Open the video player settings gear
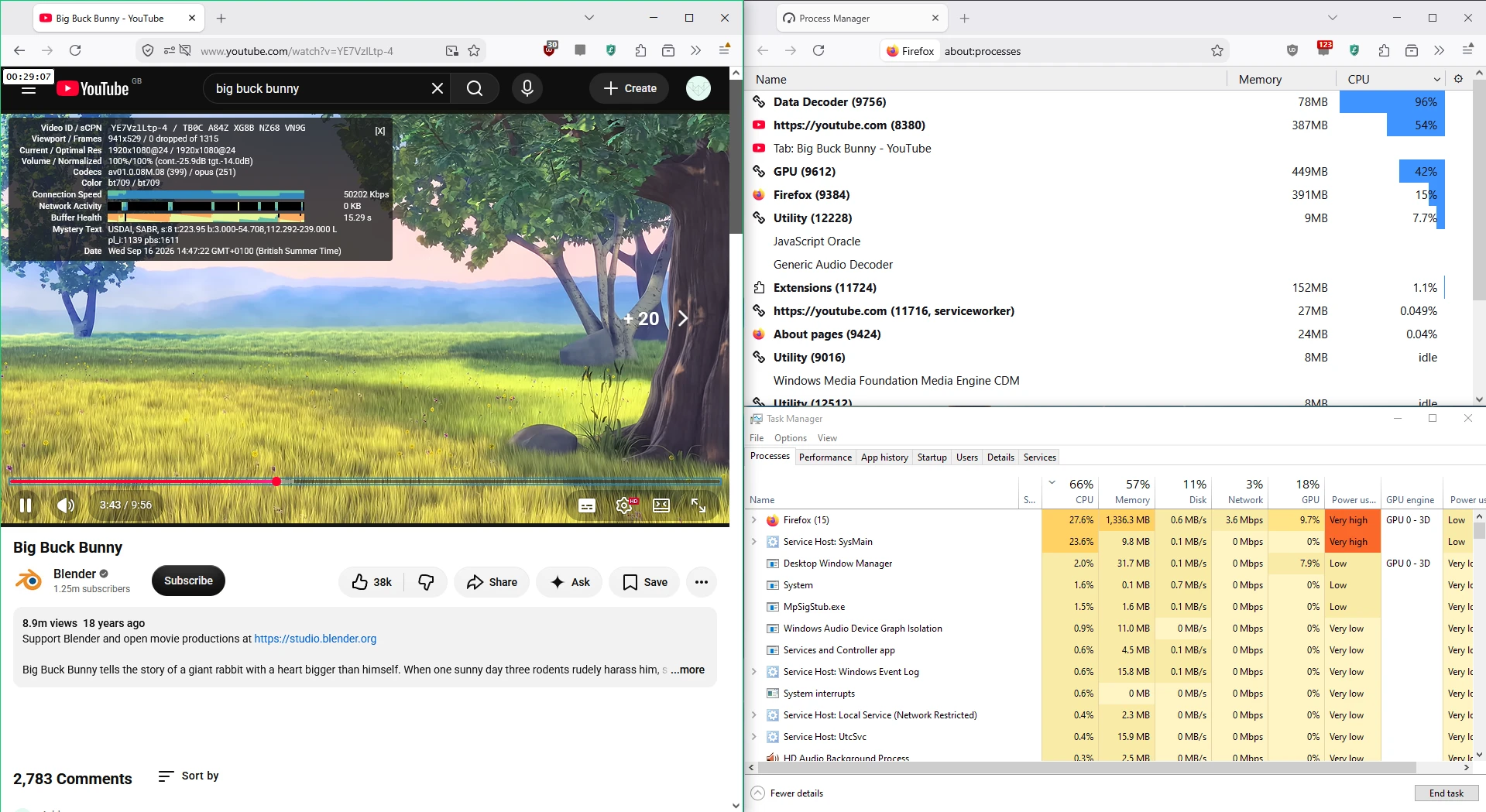Image resolution: width=1486 pixels, height=812 pixels. [624, 505]
